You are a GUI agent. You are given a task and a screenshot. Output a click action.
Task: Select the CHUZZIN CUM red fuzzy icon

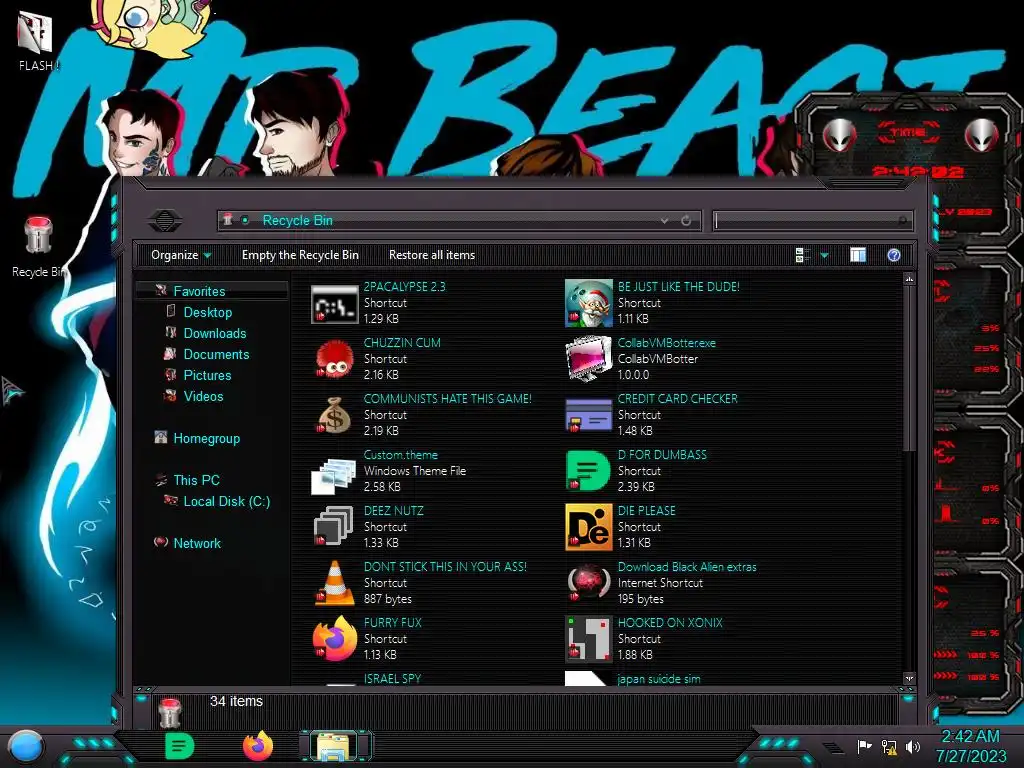(x=334, y=359)
